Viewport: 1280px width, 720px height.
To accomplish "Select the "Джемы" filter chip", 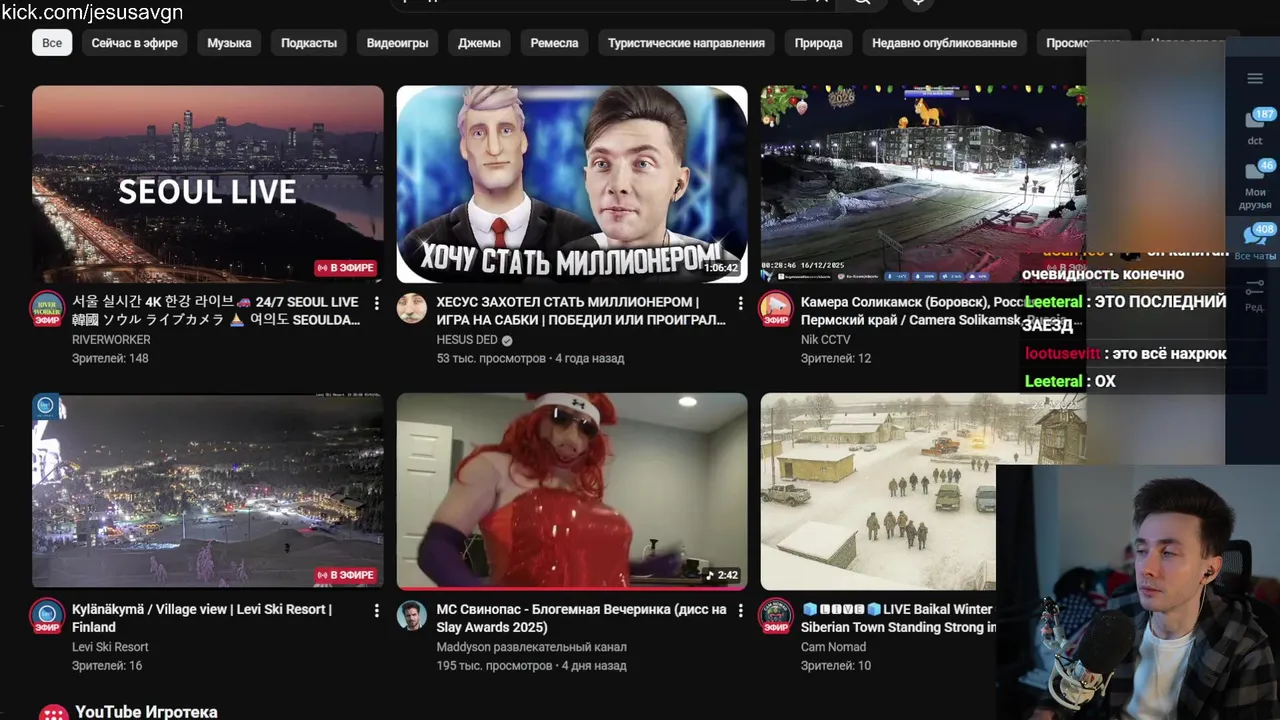I will 479,43.
